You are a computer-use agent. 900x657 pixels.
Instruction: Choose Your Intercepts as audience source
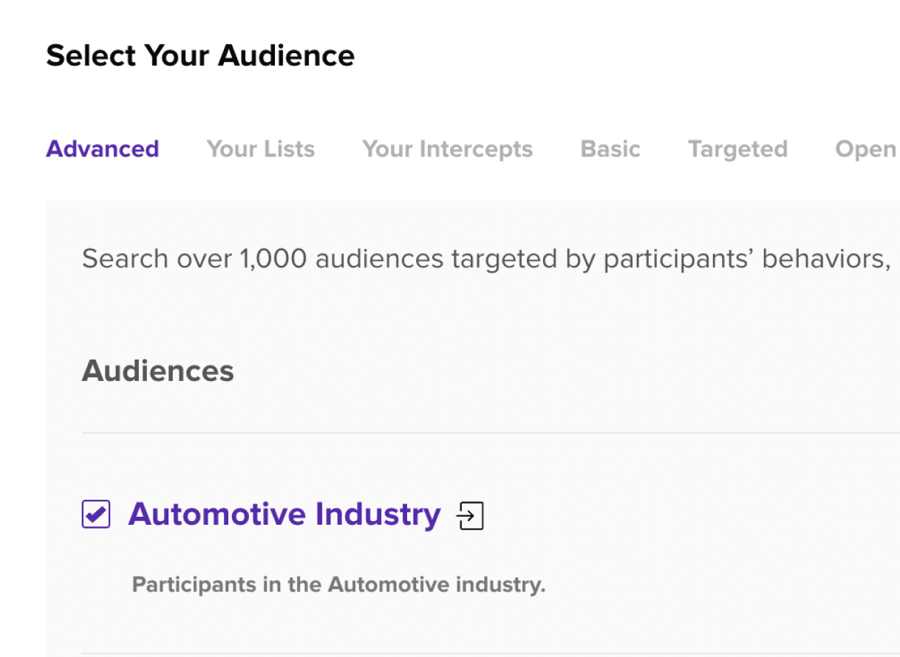click(447, 149)
